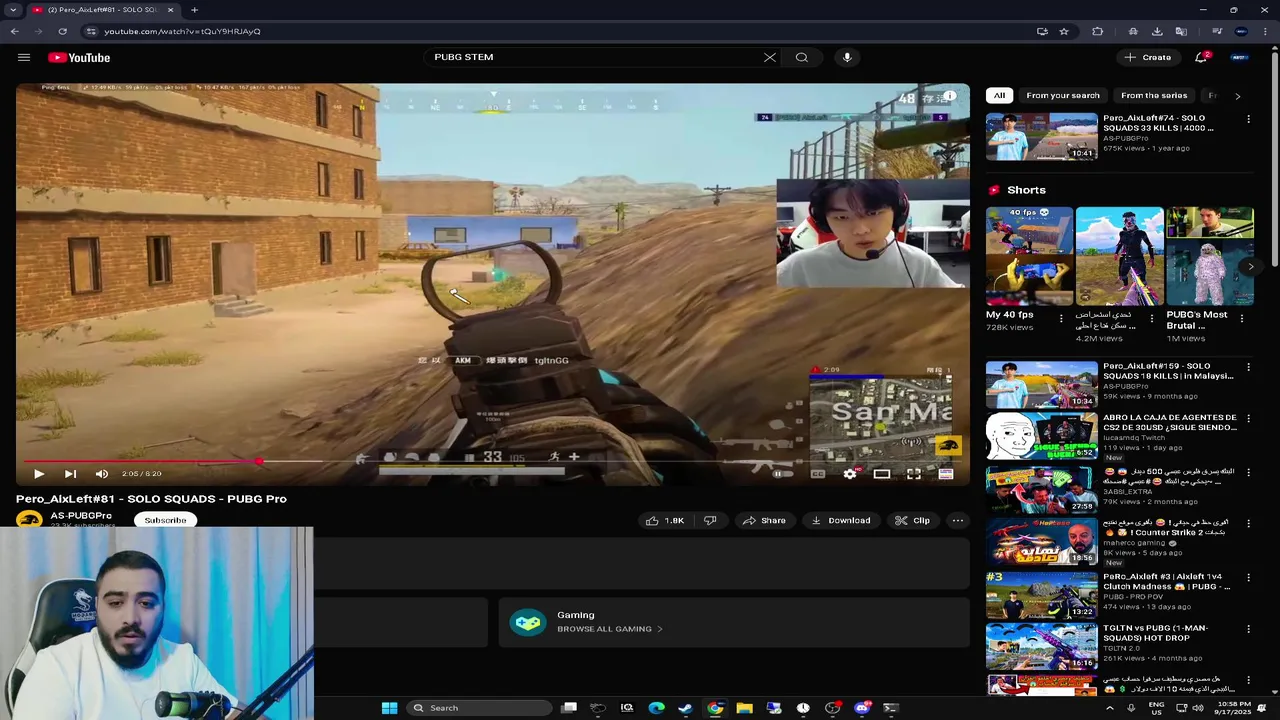This screenshot has width=1280, height=720.
Task: Open options for PUBG's Most Brutal short
Action: (1241, 318)
